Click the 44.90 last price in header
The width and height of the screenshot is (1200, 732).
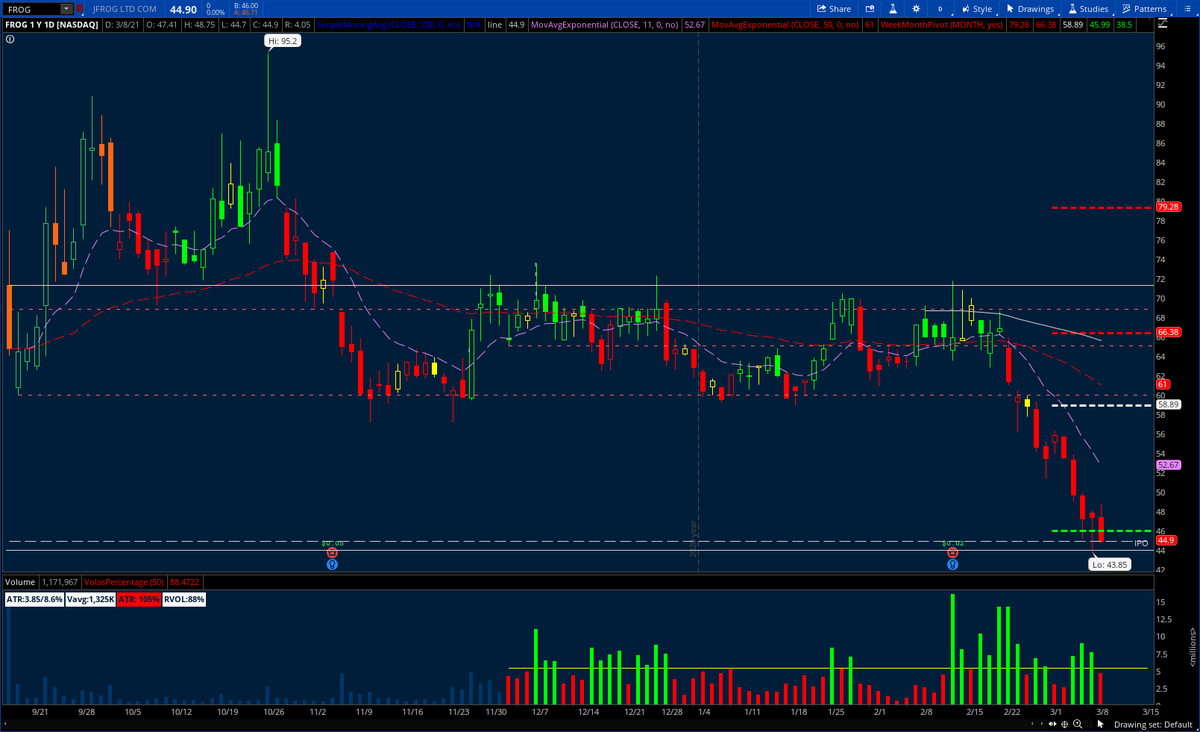tap(183, 9)
